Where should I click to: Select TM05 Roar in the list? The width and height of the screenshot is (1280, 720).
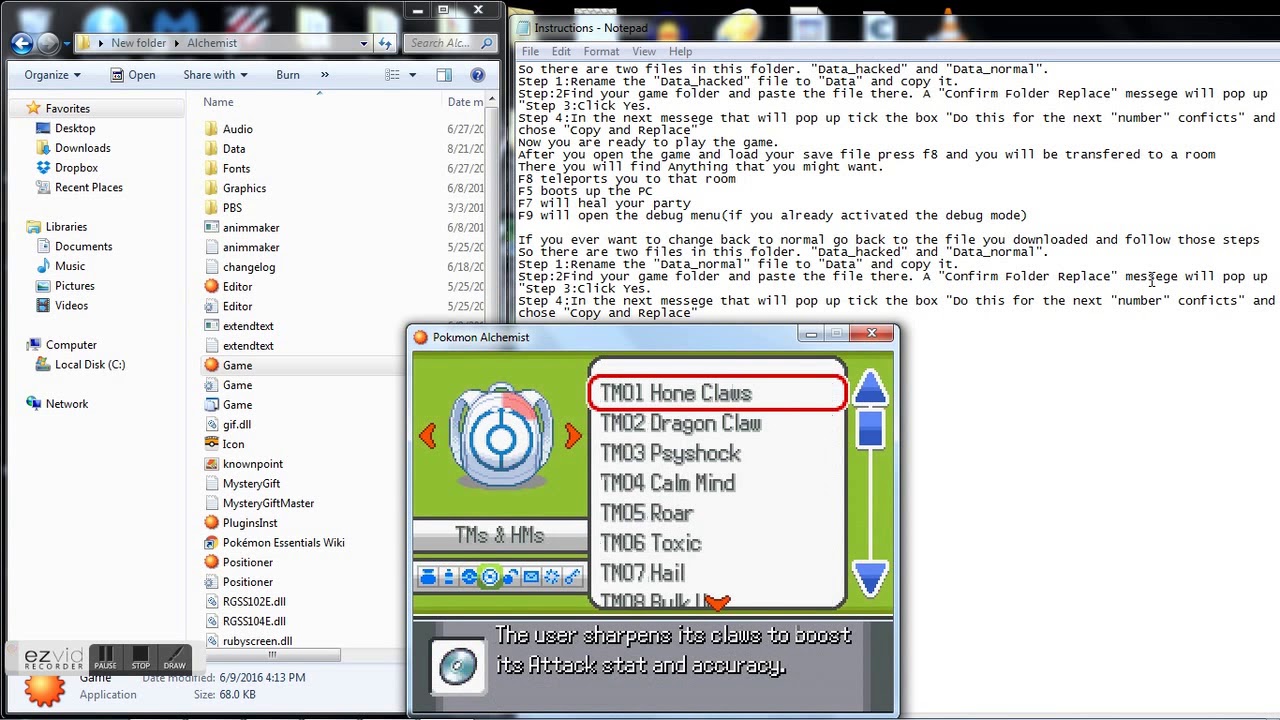(646, 513)
